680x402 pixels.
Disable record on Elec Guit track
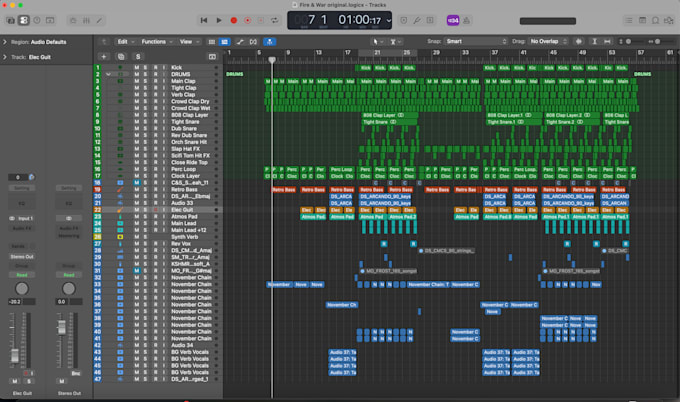[x=155, y=210]
